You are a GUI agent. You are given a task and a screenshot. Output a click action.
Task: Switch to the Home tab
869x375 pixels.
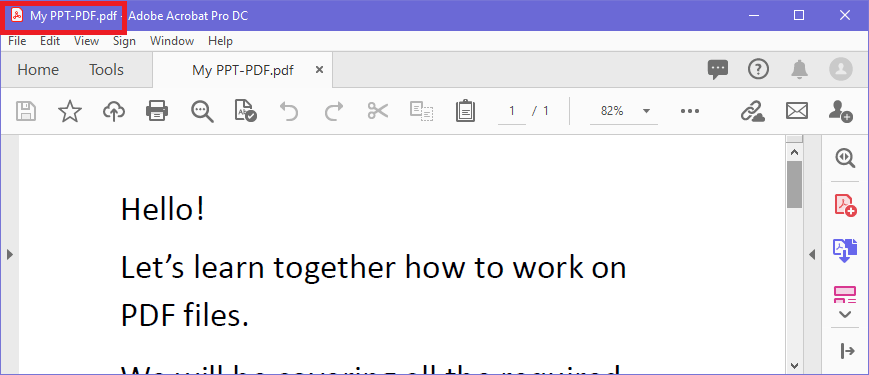[x=38, y=70]
